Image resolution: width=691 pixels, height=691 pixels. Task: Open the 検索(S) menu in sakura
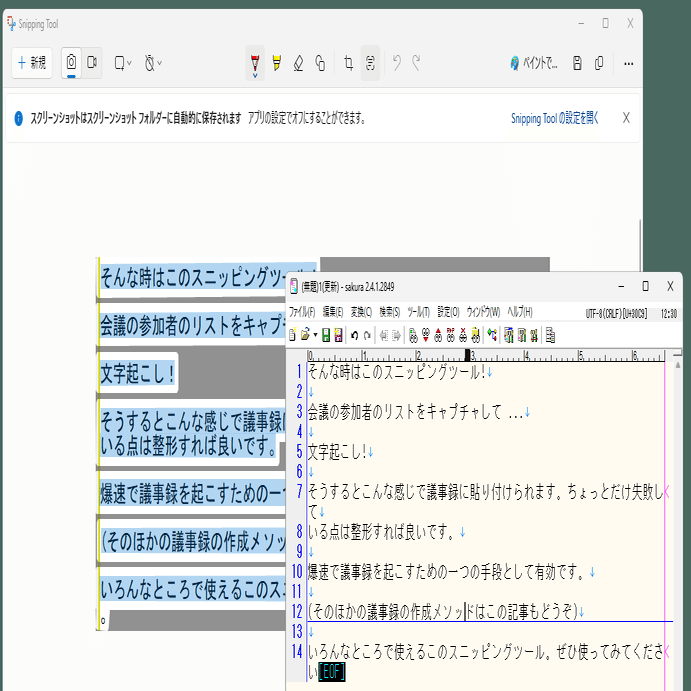click(x=390, y=312)
